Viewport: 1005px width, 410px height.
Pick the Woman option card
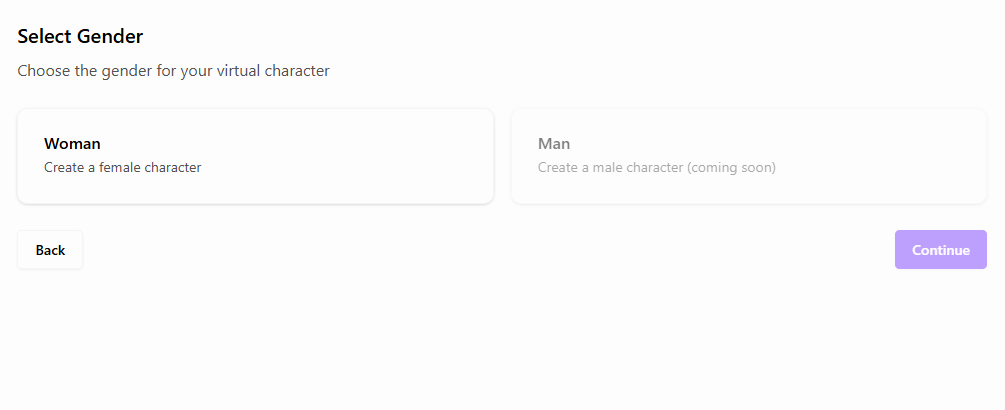[255, 156]
